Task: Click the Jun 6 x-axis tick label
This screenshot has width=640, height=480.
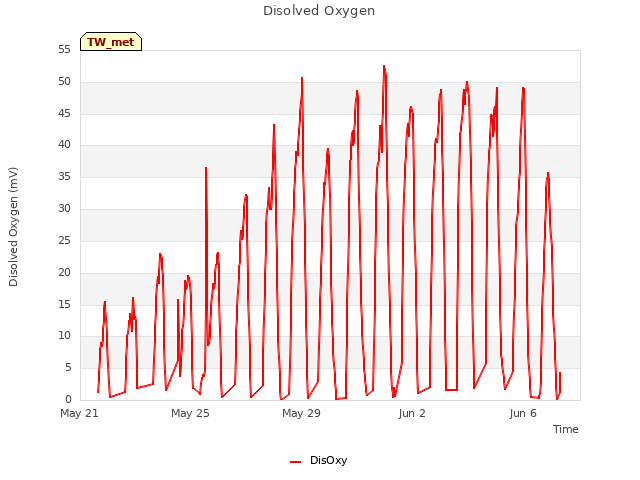Action: tap(523, 413)
